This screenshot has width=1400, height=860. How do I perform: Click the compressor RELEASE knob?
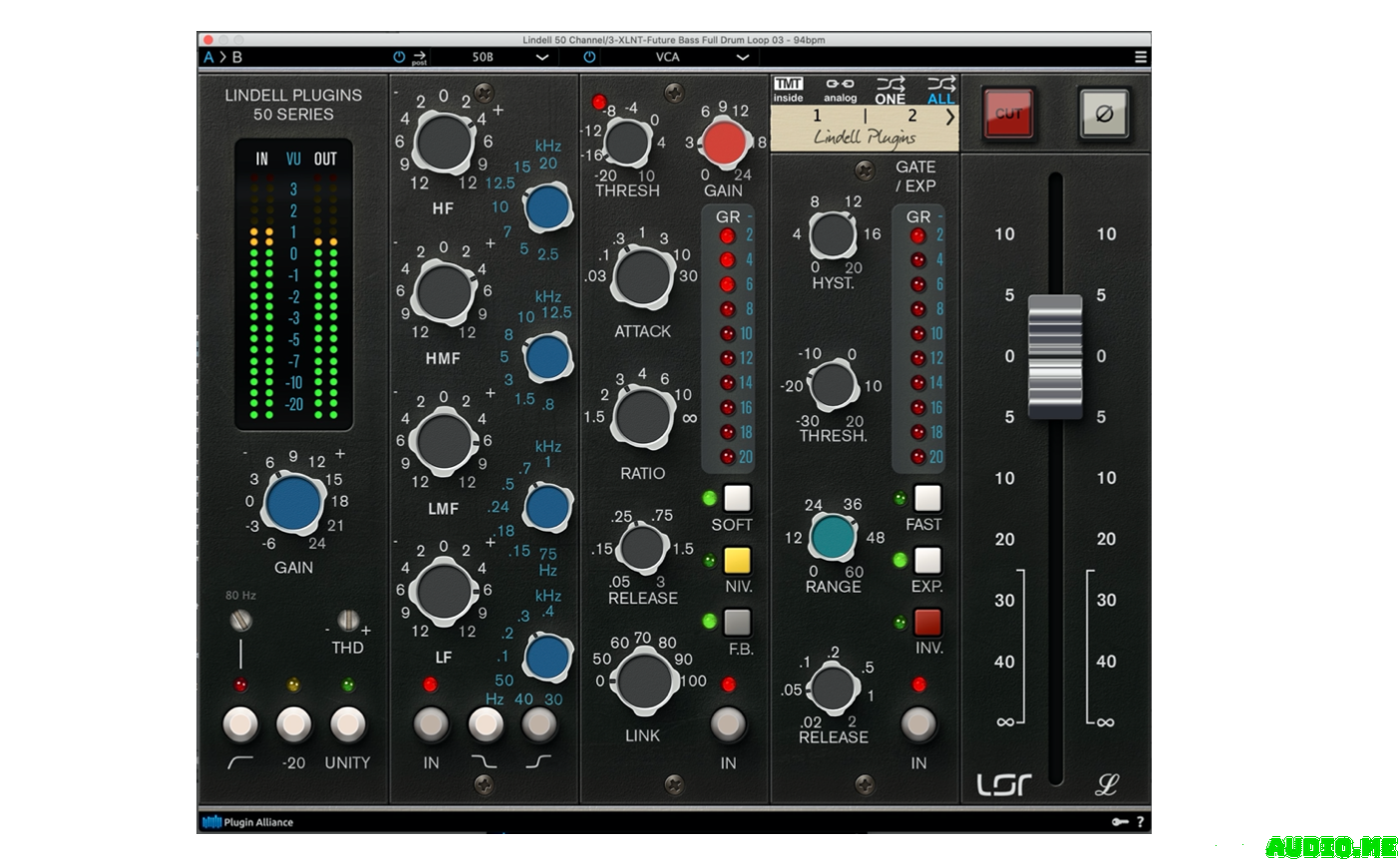(641, 548)
